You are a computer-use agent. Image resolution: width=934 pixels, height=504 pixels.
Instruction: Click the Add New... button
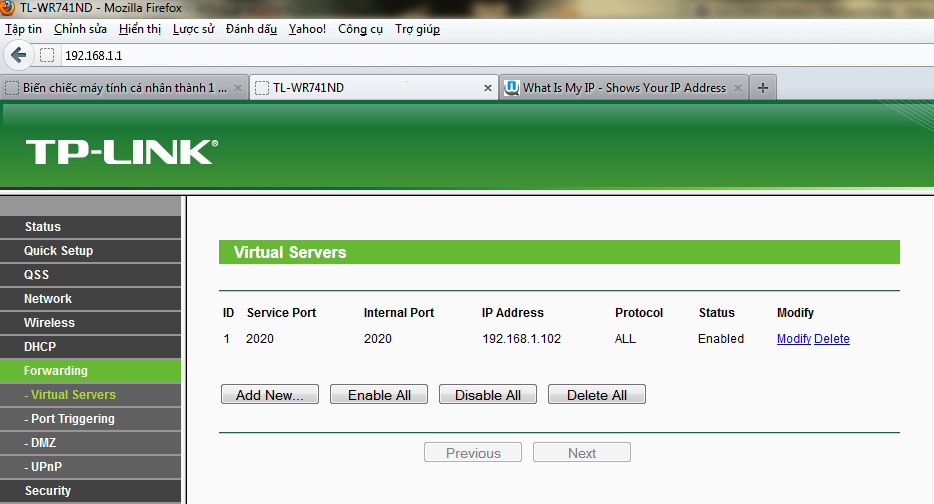(x=270, y=394)
